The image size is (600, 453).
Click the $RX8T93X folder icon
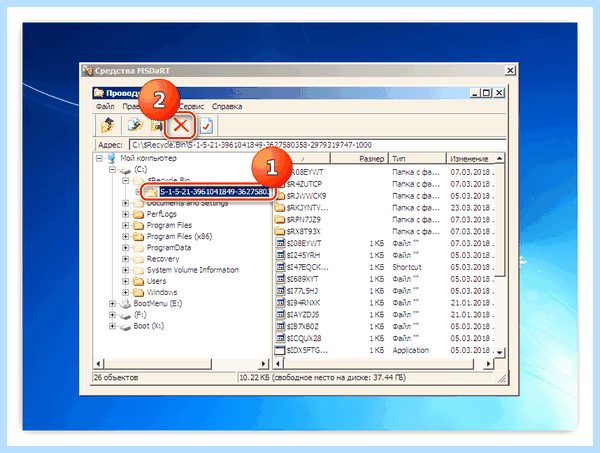(x=280, y=231)
